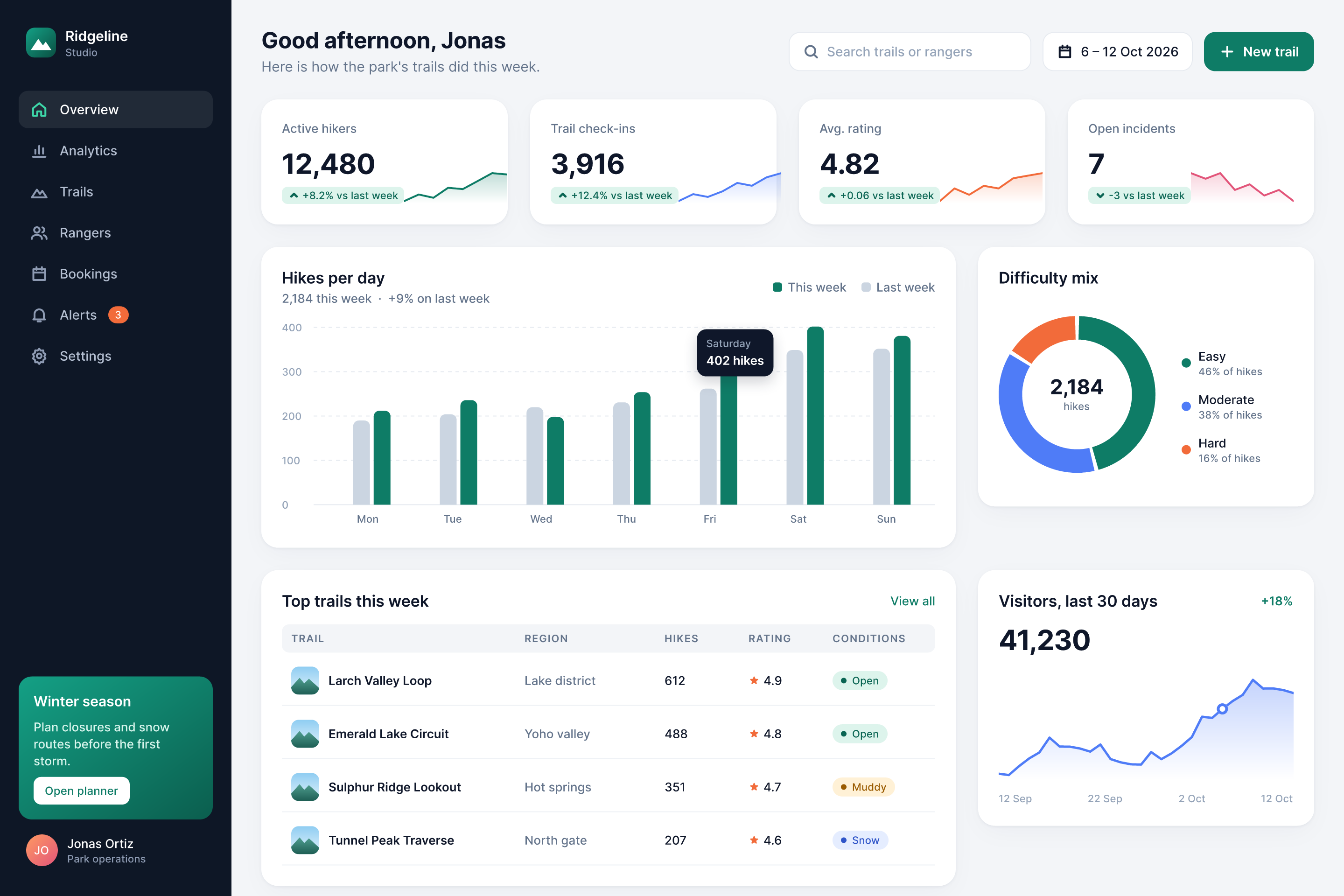The image size is (1344, 896).
Task: Click the 2,184 hikes donut center
Action: pos(1077,394)
